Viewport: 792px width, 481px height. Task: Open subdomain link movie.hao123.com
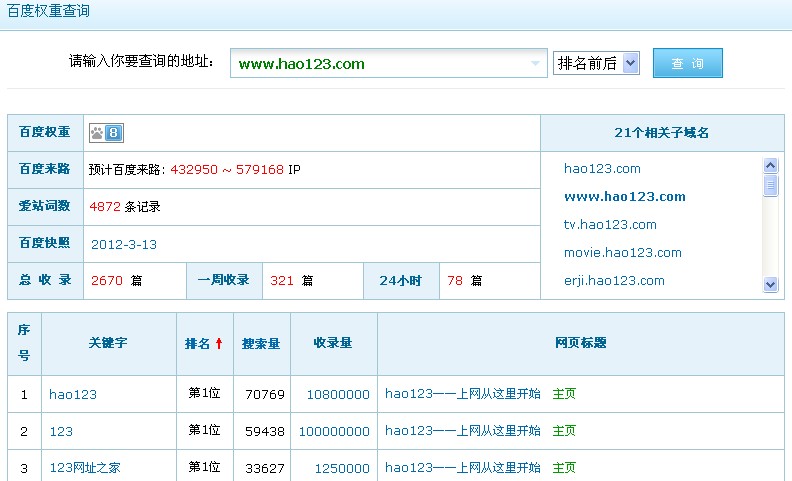tap(623, 253)
